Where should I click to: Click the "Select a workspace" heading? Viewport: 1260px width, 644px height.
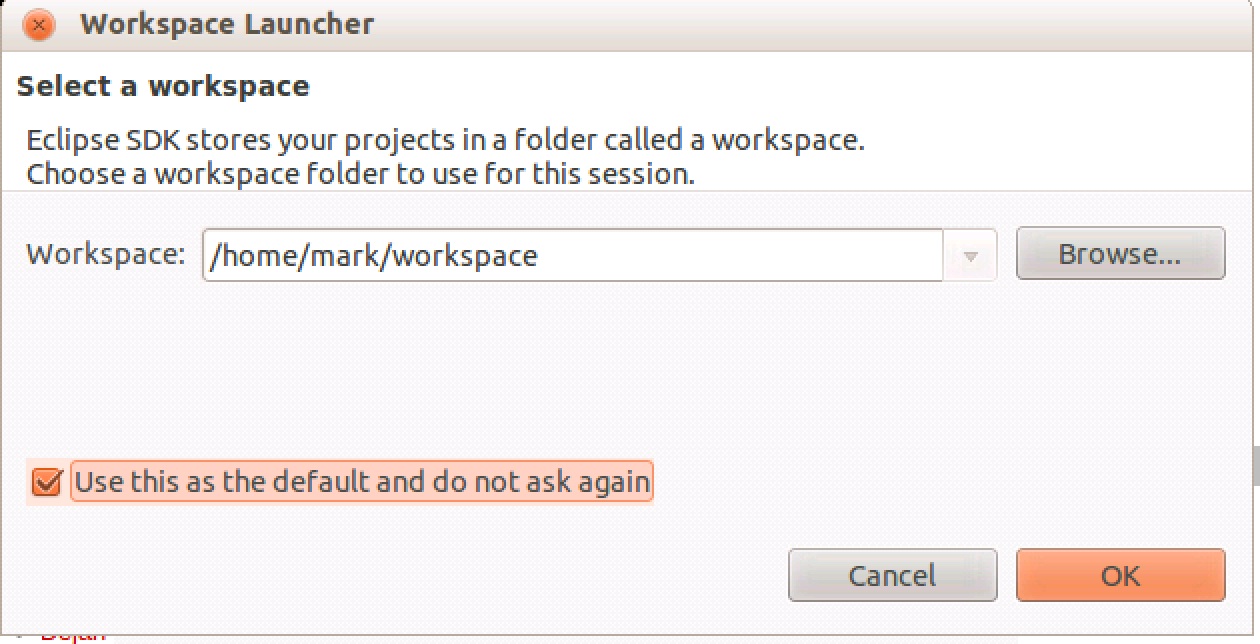pos(163,86)
